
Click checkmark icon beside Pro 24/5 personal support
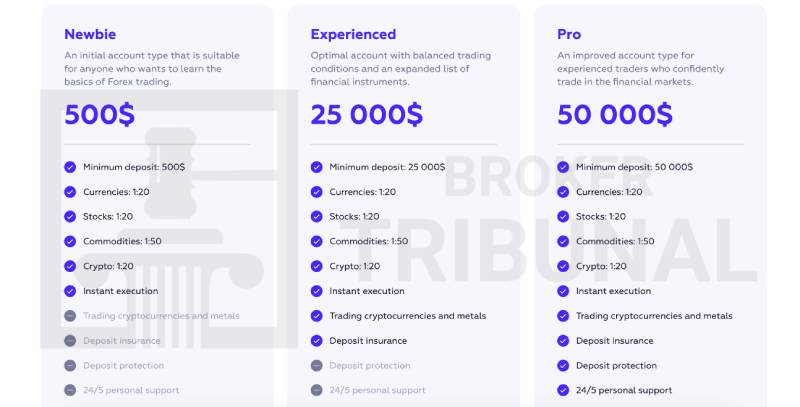tap(563, 391)
